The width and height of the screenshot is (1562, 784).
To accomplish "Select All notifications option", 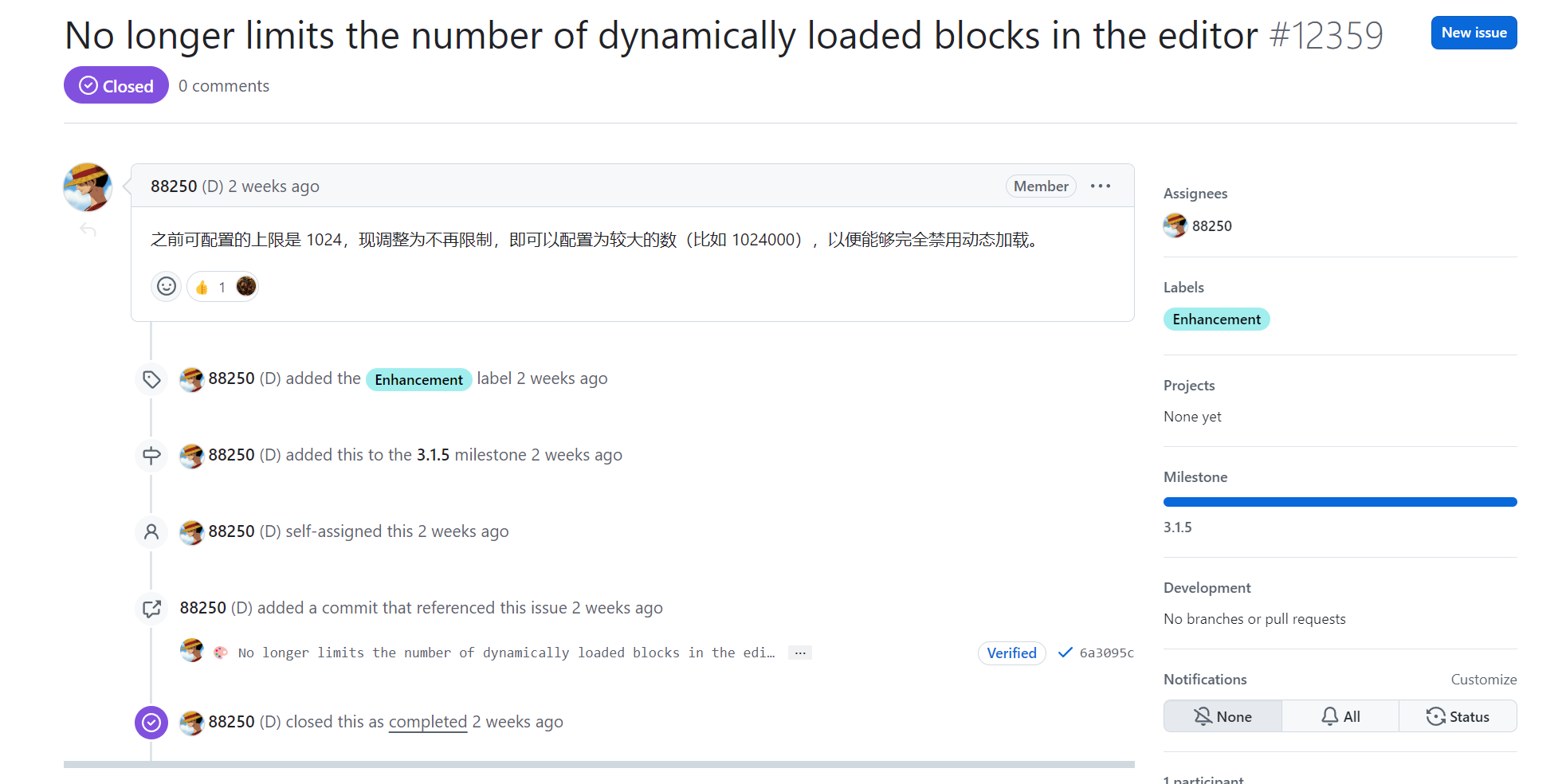I will 1340,716.
